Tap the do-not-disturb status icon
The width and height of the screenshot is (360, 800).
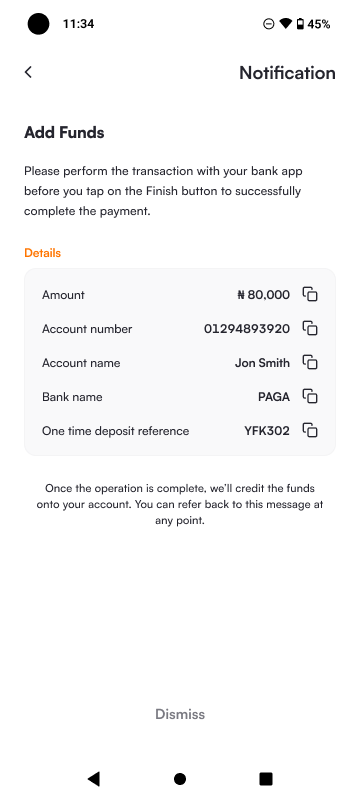269,24
